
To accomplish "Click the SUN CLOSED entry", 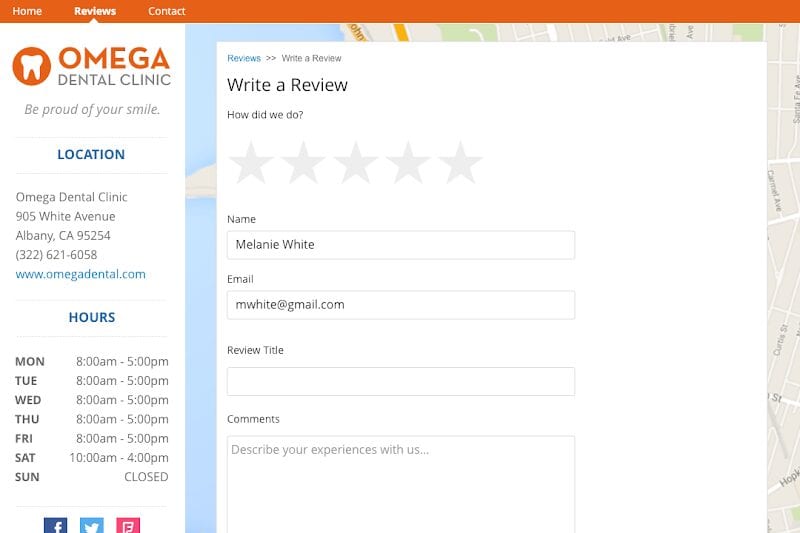I will (92, 477).
